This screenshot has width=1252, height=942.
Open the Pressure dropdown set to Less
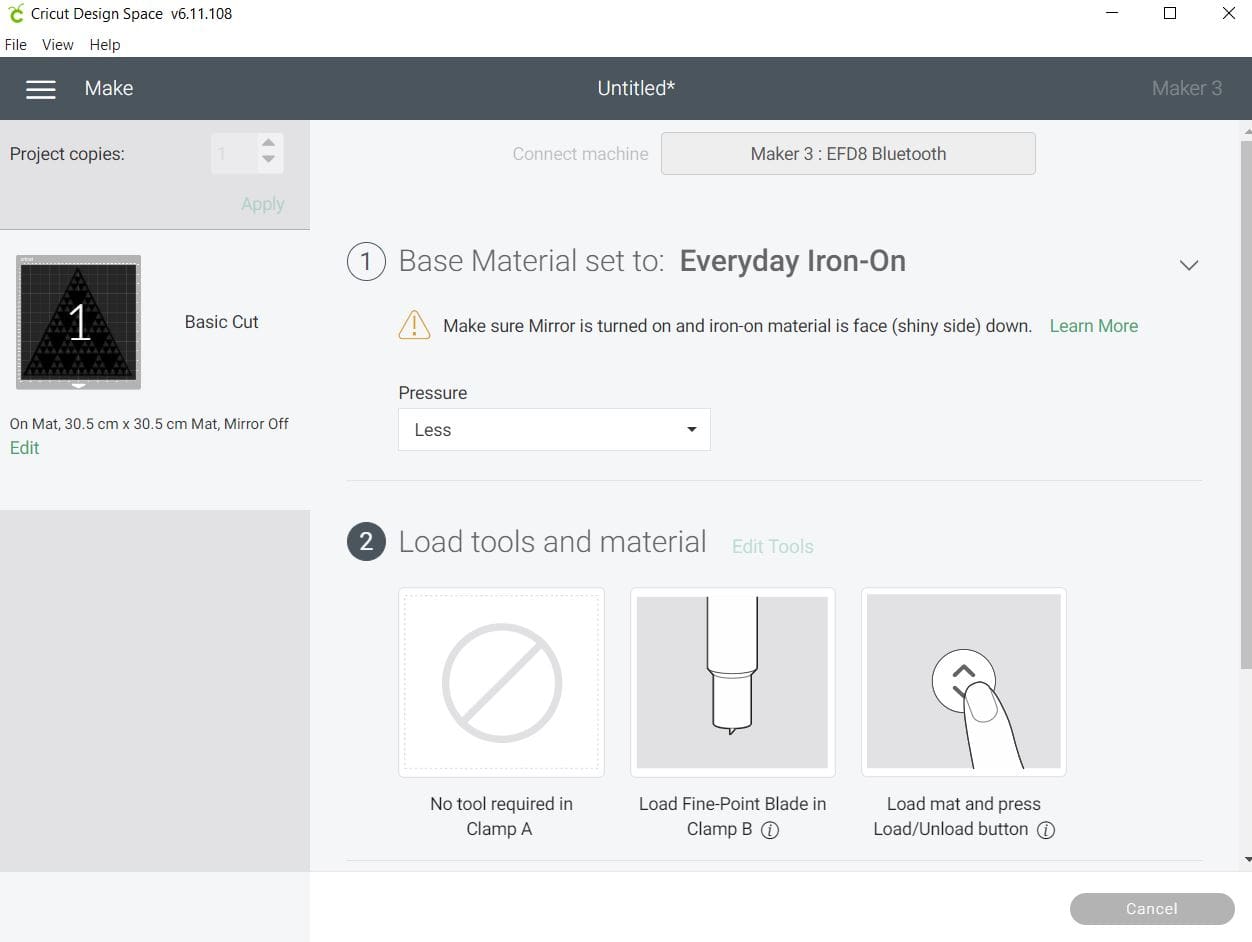point(554,429)
